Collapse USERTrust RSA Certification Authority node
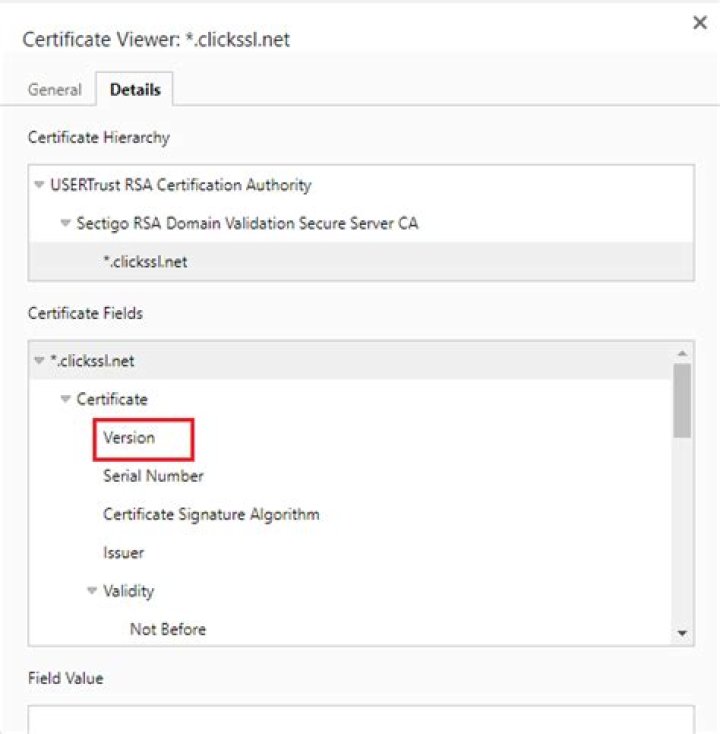Image resolution: width=720 pixels, height=734 pixels. 39,185
